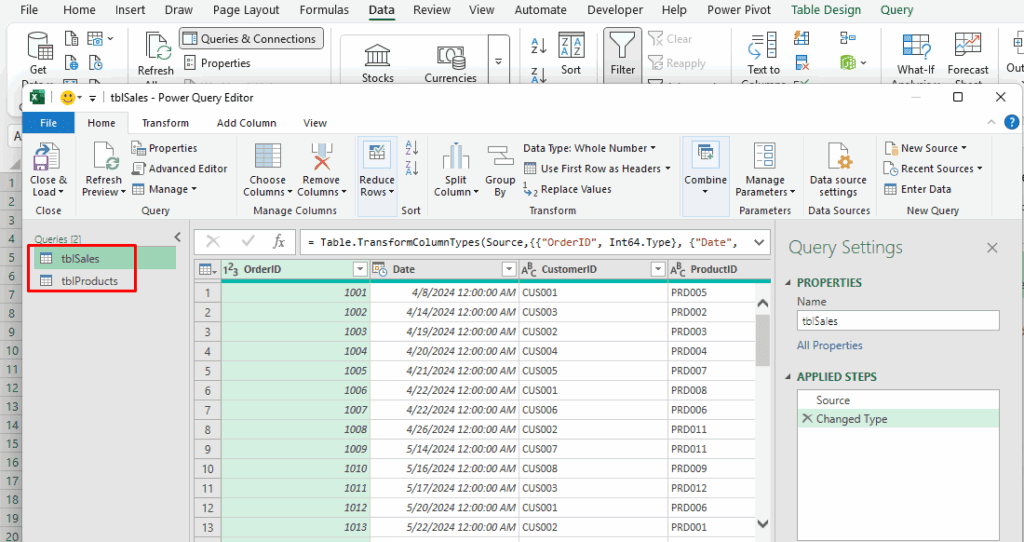Expand the Data Type: Whole Number dropdown
The width and height of the screenshot is (1024, 542).
[589, 148]
